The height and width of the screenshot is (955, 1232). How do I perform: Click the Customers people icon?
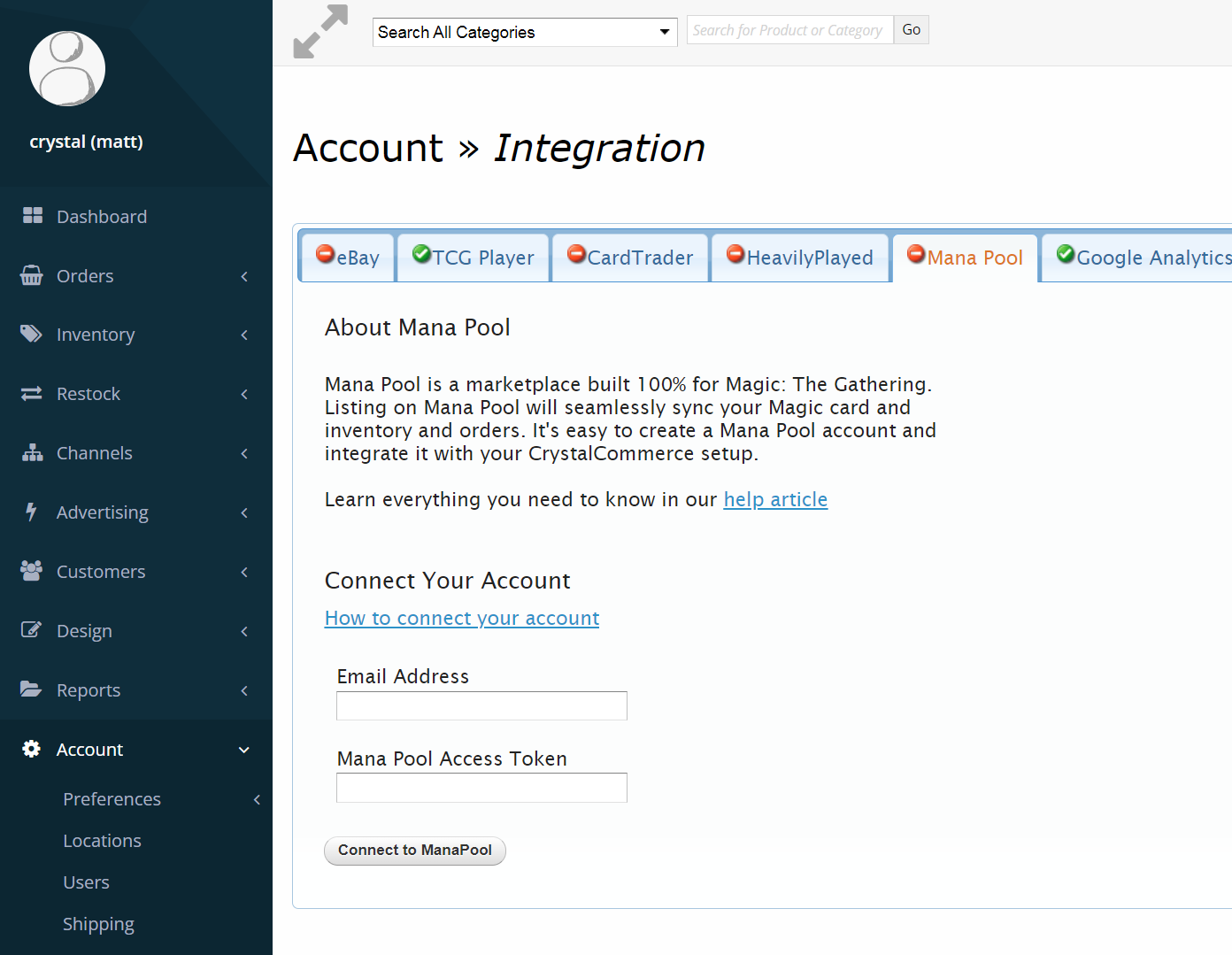point(32,571)
